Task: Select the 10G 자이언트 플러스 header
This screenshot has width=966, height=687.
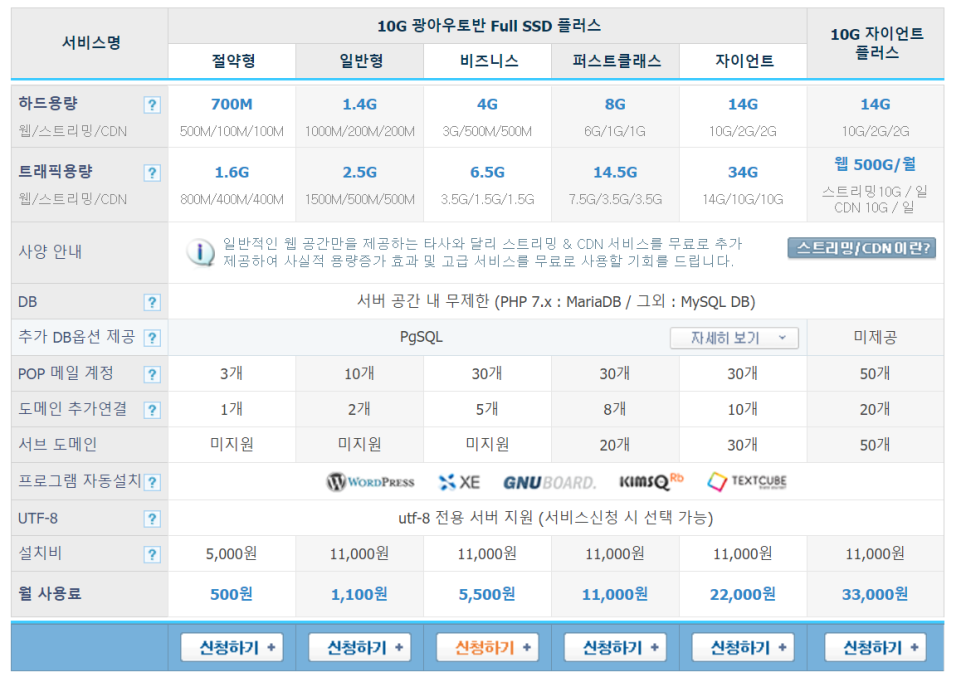Action: coord(875,43)
